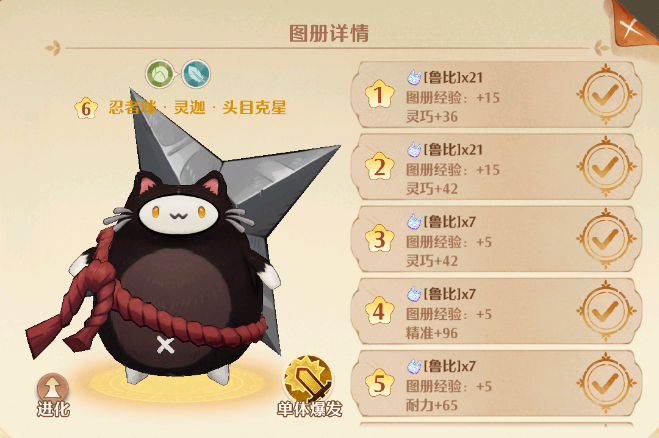This screenshot has height=438, width=659.
Task: Toggle the checkmark for star 4 reward
Action: point(606,311)
